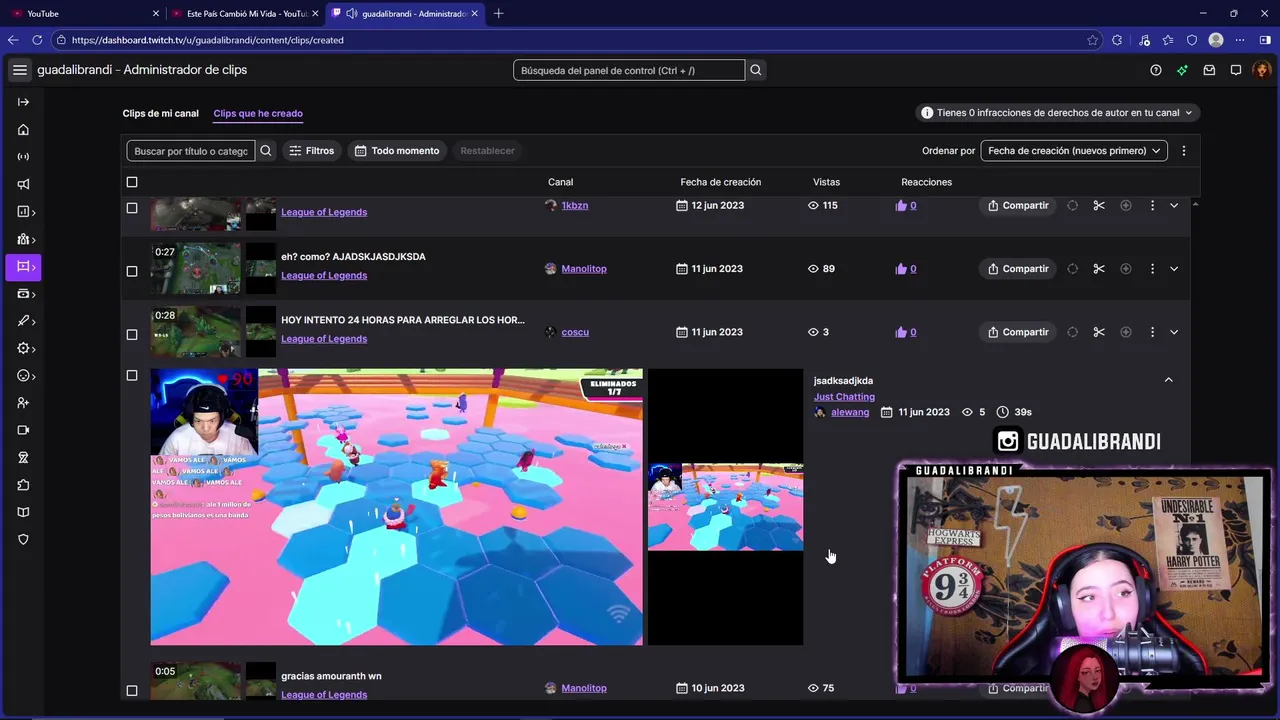Open Creator Camp book icon

click(23, 512)
